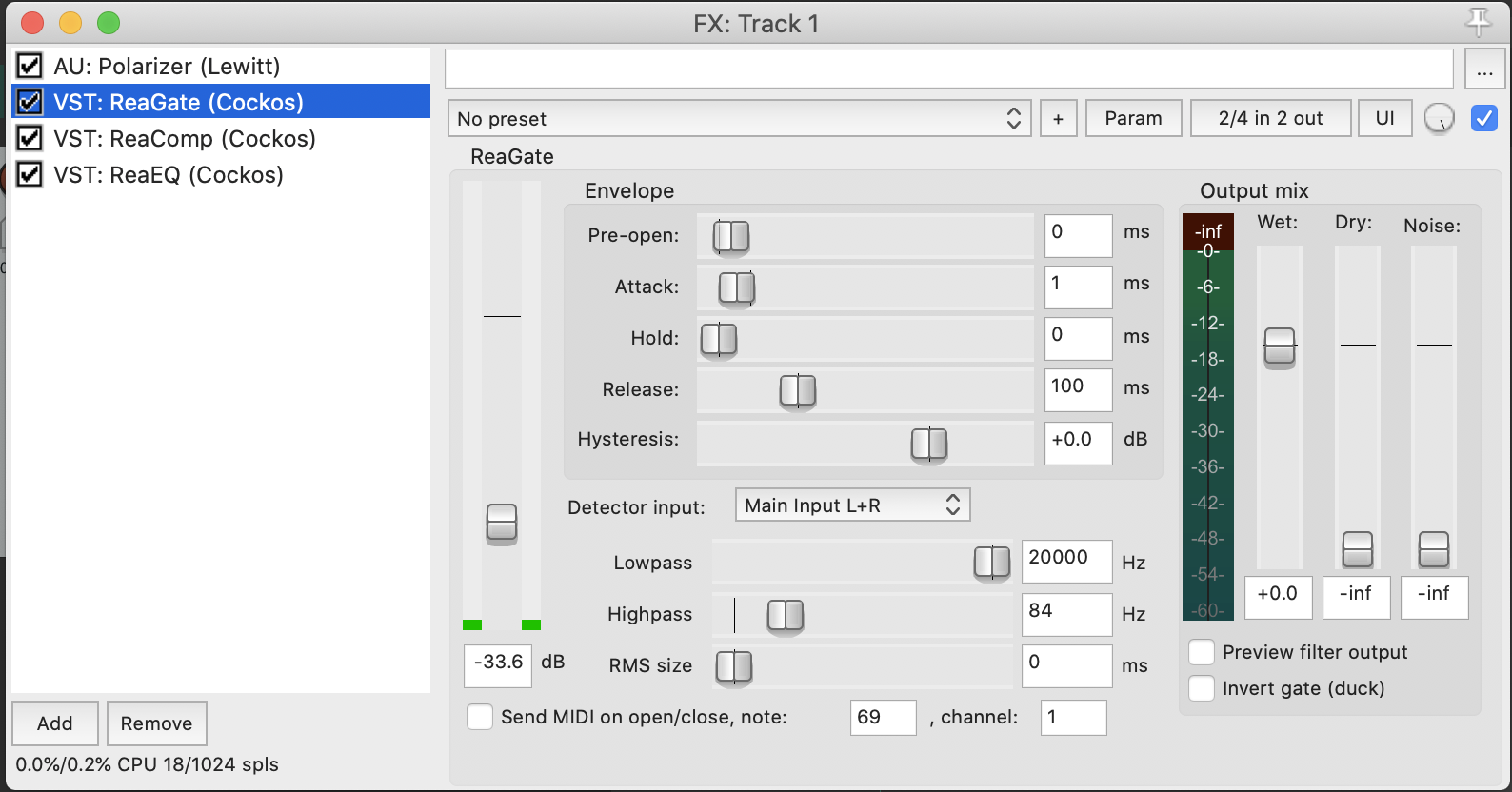
Task: Enable Invert gate (duck)
Action: click(1203, 688)
